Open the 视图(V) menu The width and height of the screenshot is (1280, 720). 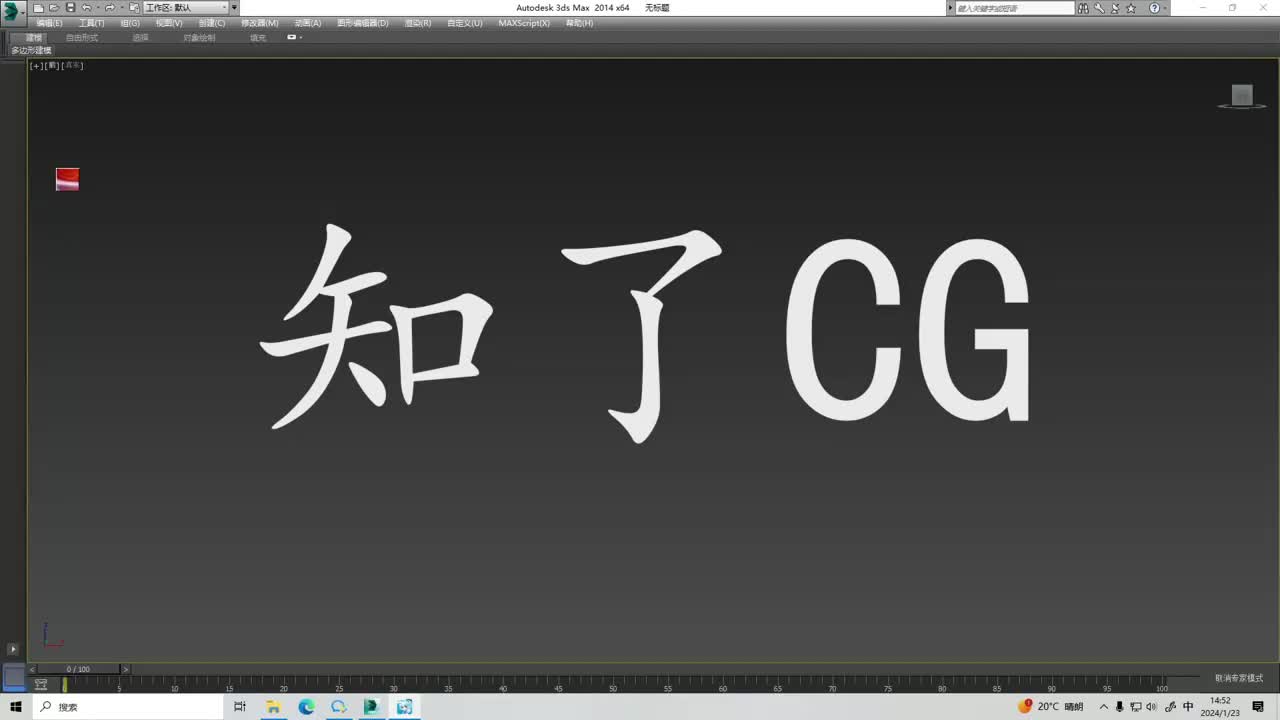click(169, 23)
